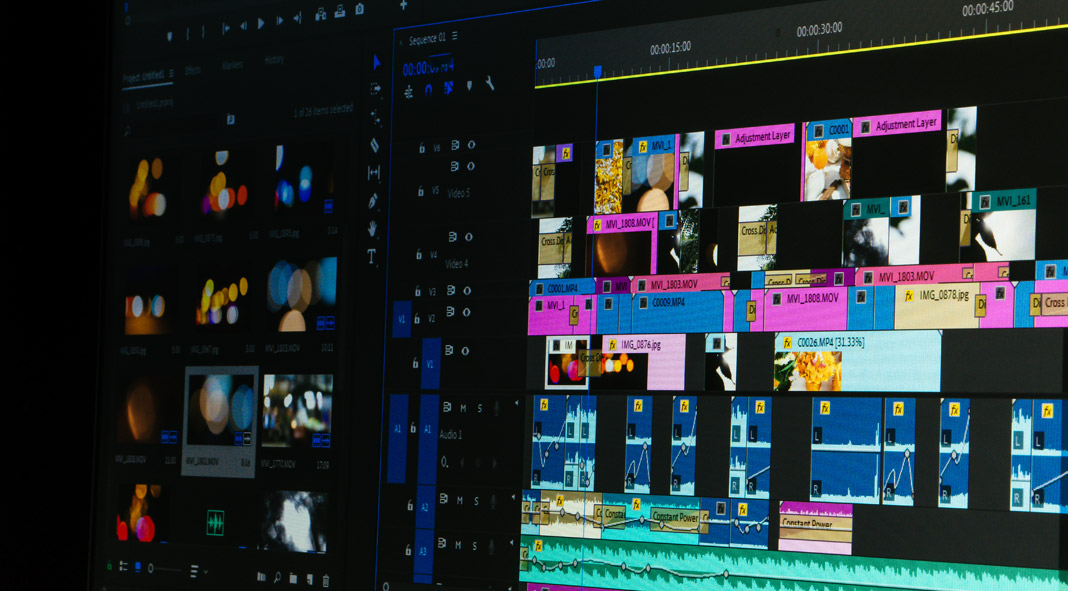Play the clip in the monitor
This screenshot has height=591, width=1068.
(x=261, y=24)
